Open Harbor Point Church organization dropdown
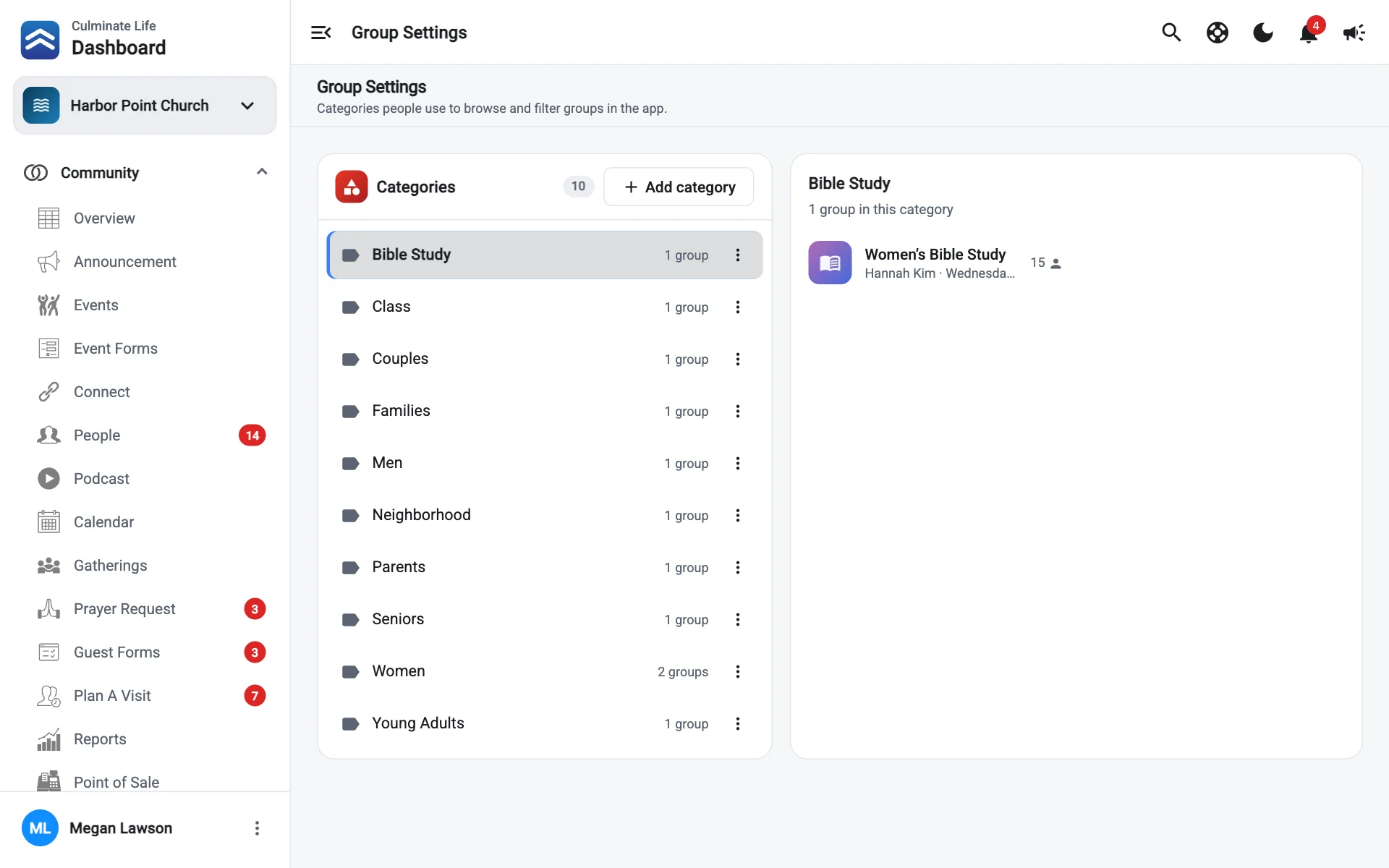Image resolution: width=1389 pixels, height=868 pixels. (145, 106)
